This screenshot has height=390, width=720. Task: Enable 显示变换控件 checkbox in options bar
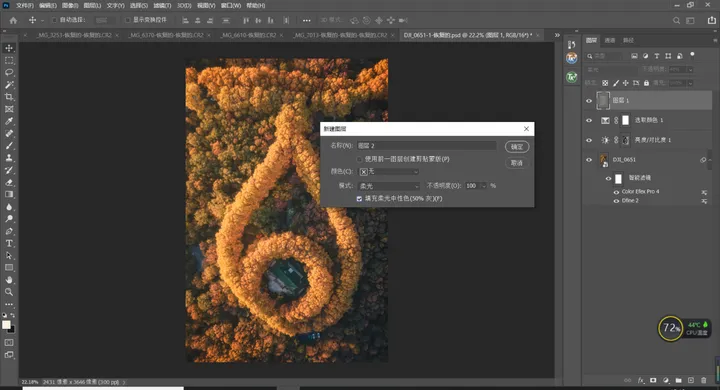pyautogui.click(x=128, y=20)
